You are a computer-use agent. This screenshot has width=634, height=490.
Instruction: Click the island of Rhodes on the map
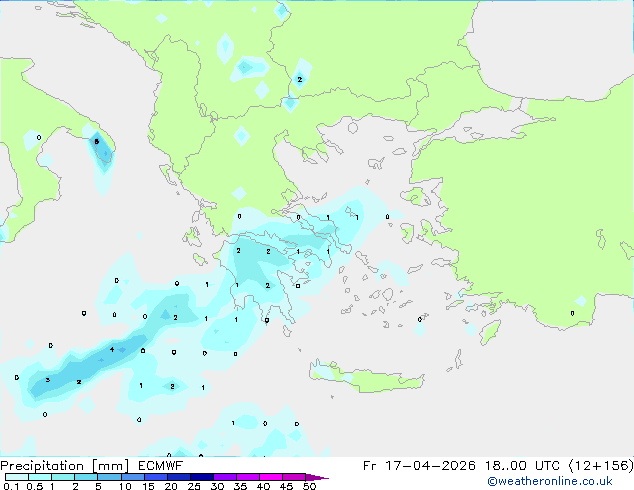[490, 332]
